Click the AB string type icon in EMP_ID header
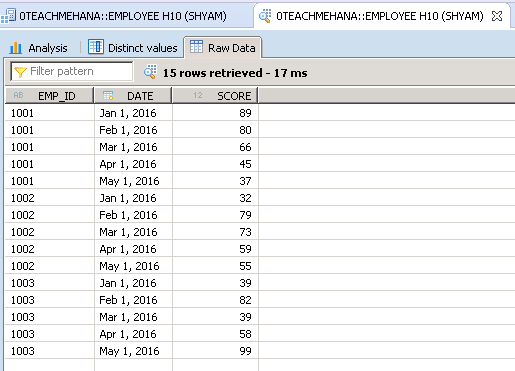 pyautogui.click(x=18, y=95)
